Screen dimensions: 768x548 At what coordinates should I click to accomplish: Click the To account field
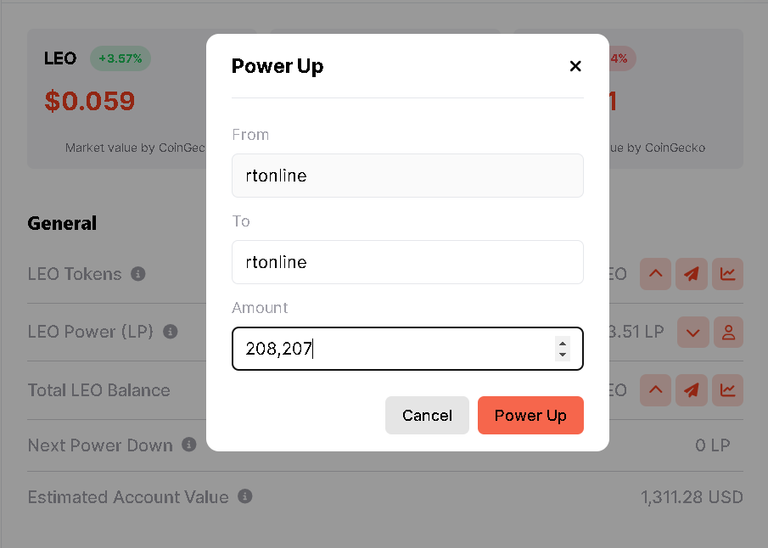point(408,262)
